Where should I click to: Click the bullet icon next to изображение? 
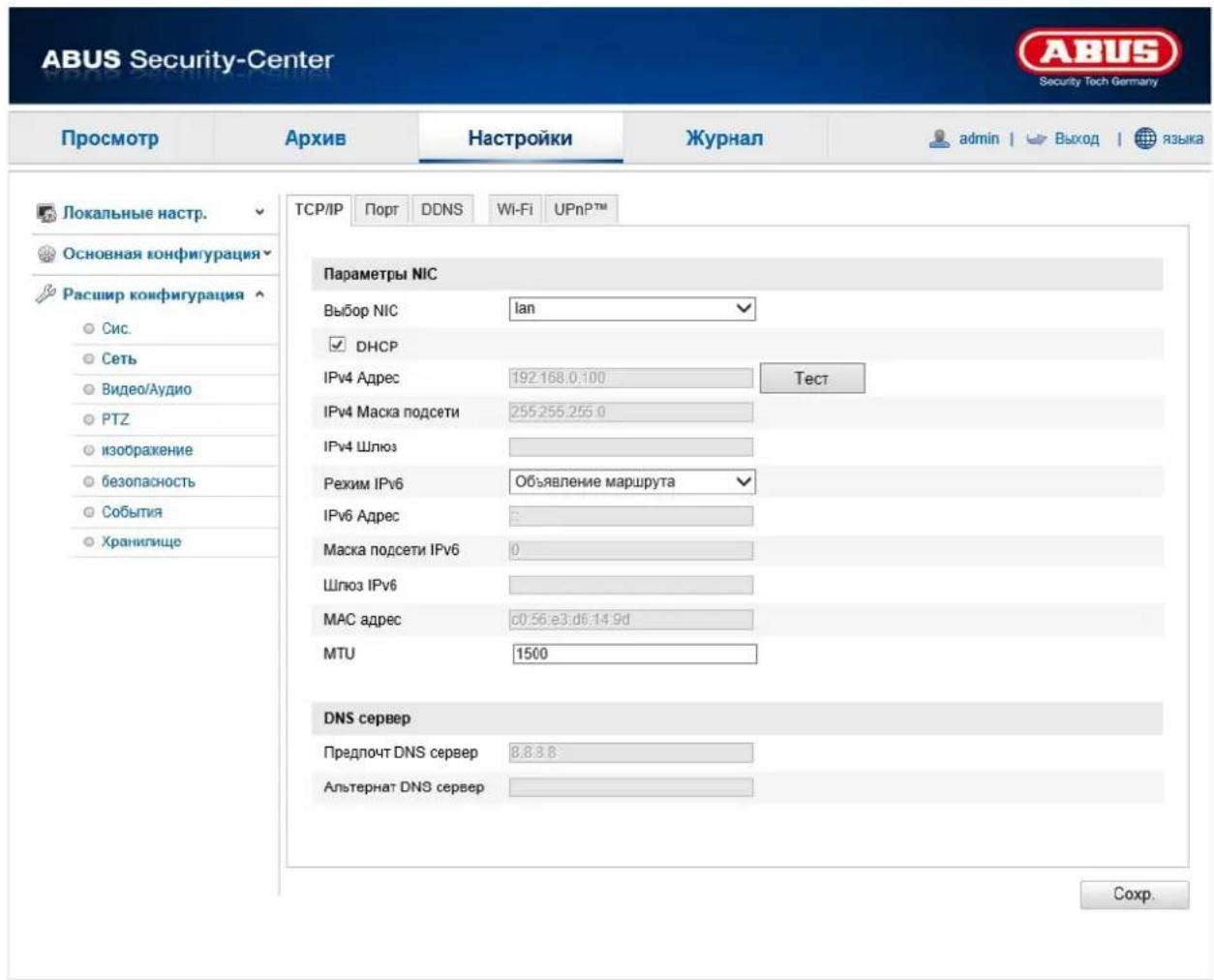coord(89,450)
